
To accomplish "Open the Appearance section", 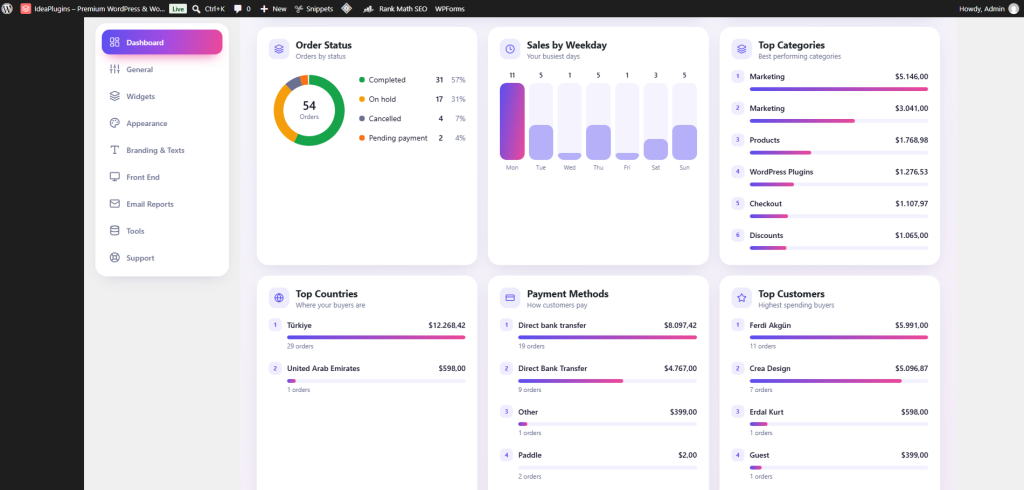I will tap(162, 123).
